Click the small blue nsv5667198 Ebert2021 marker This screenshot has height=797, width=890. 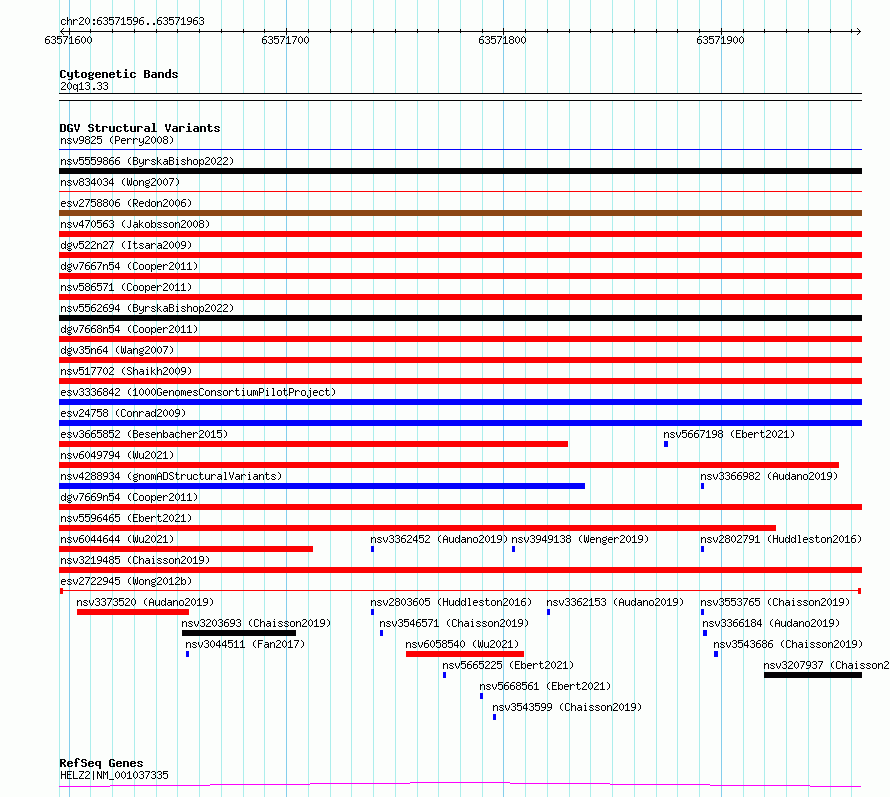pos(666,444)
